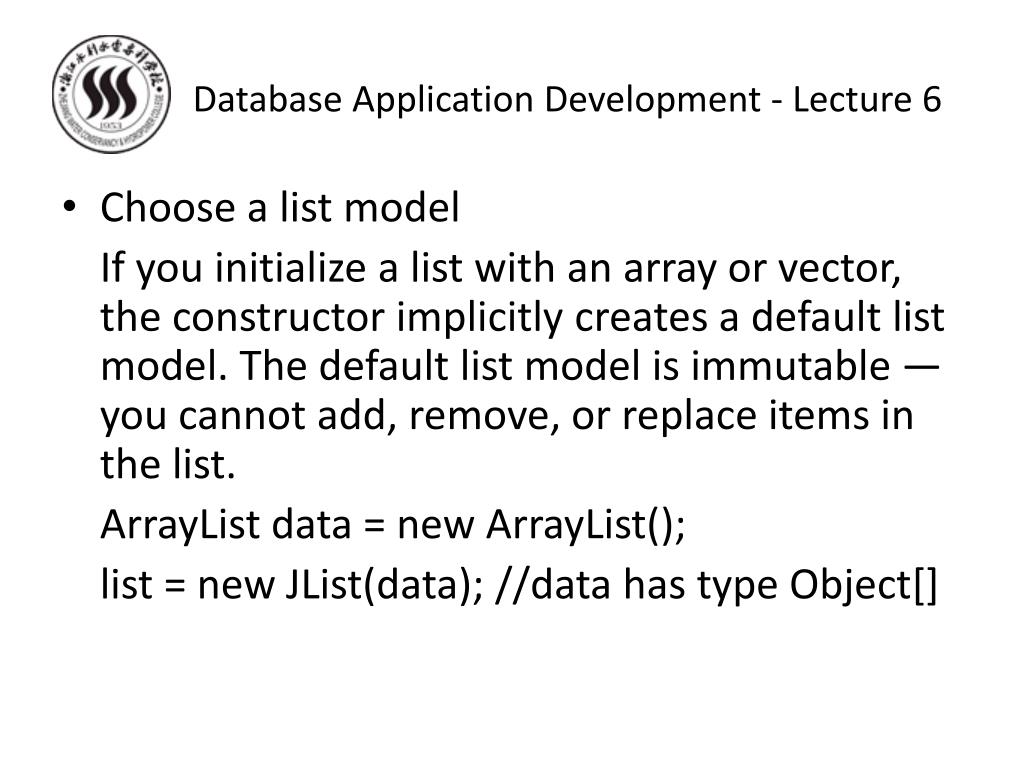Click the em dash after immutable
The image size is (1024, 768).
[921, 367]
